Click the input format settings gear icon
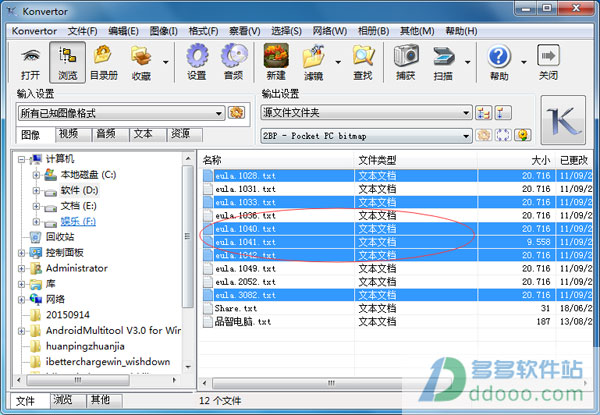 [x=236, y=113]
